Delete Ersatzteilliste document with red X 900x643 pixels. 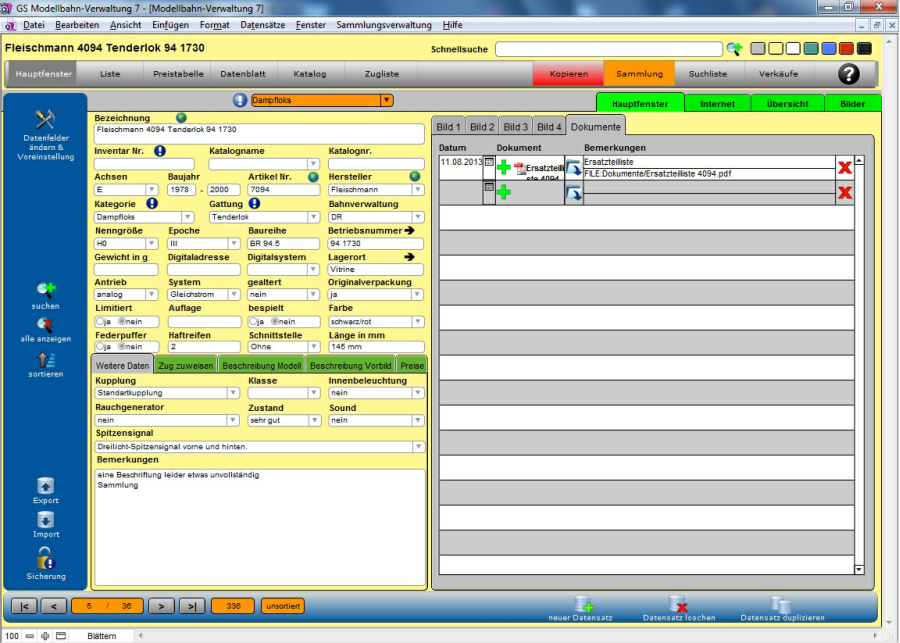[x=845, y=168]
